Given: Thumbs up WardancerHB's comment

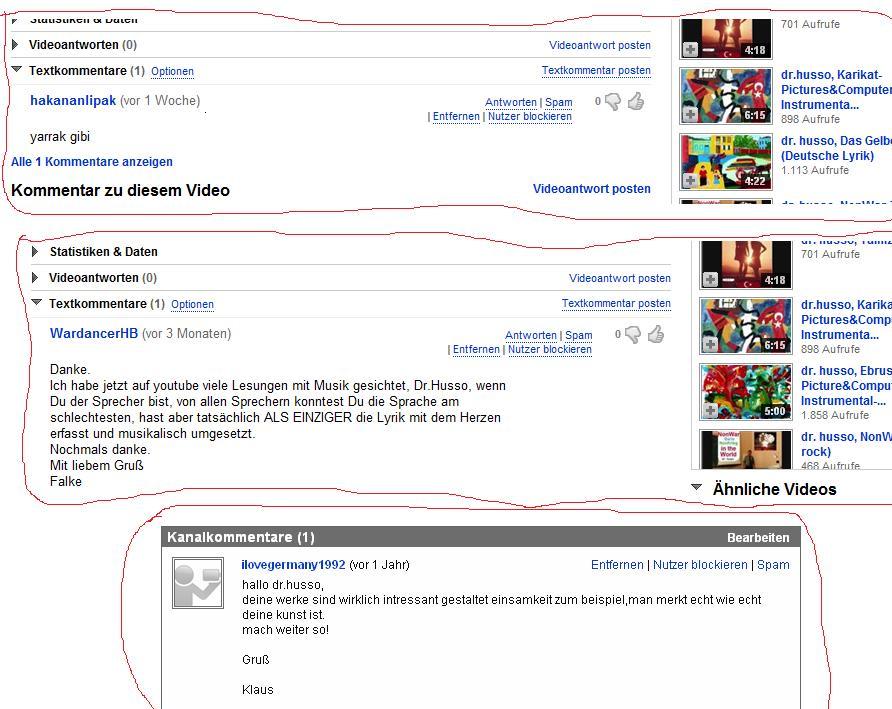Looking at the screenshot, I should point(655,334).
